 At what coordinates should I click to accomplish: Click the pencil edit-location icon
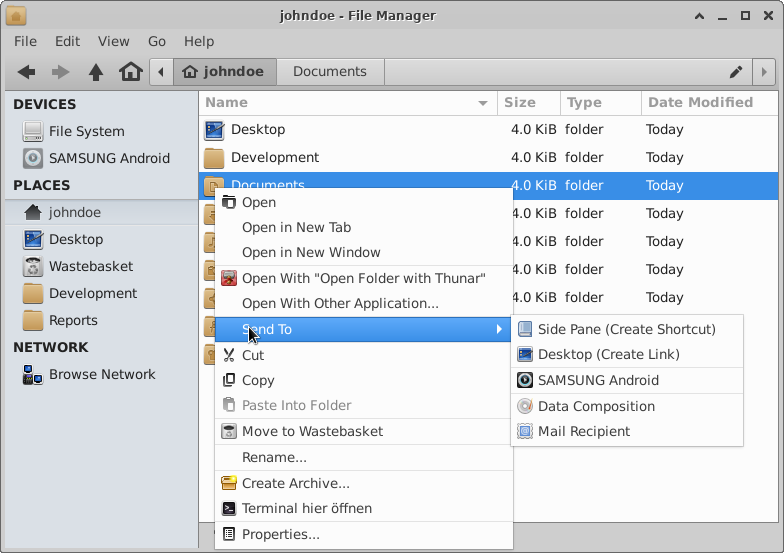(x=736, y=72)
